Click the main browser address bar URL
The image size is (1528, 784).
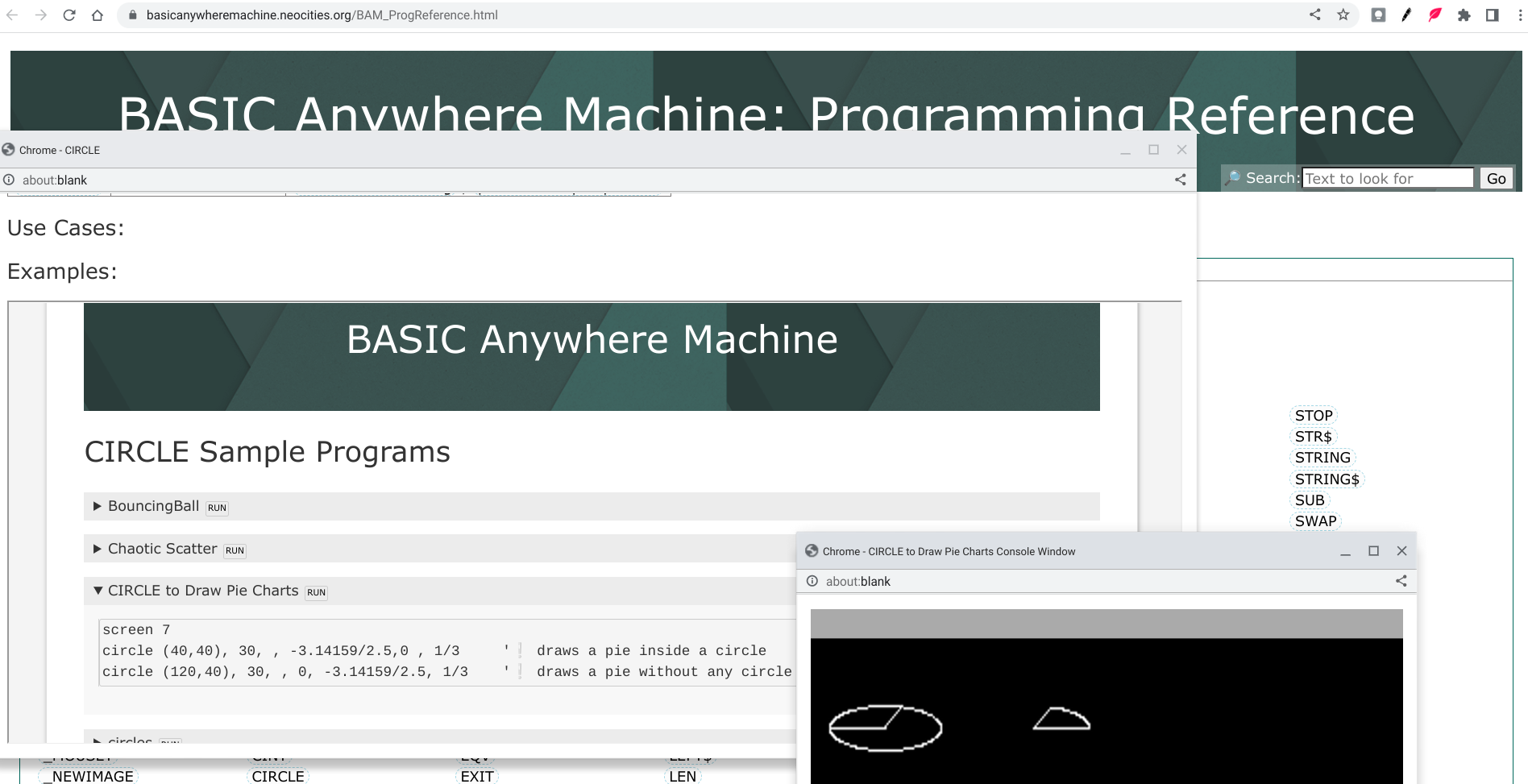[322, 15]
